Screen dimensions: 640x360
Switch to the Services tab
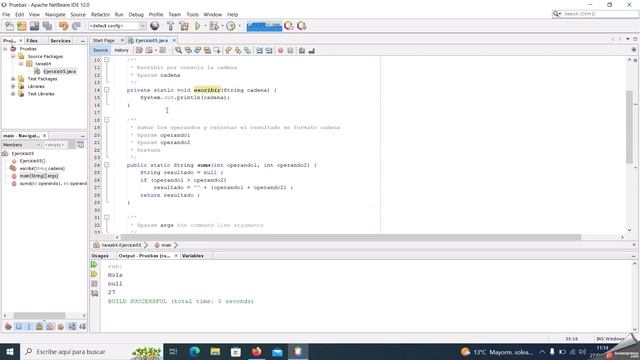pos(60,41)
